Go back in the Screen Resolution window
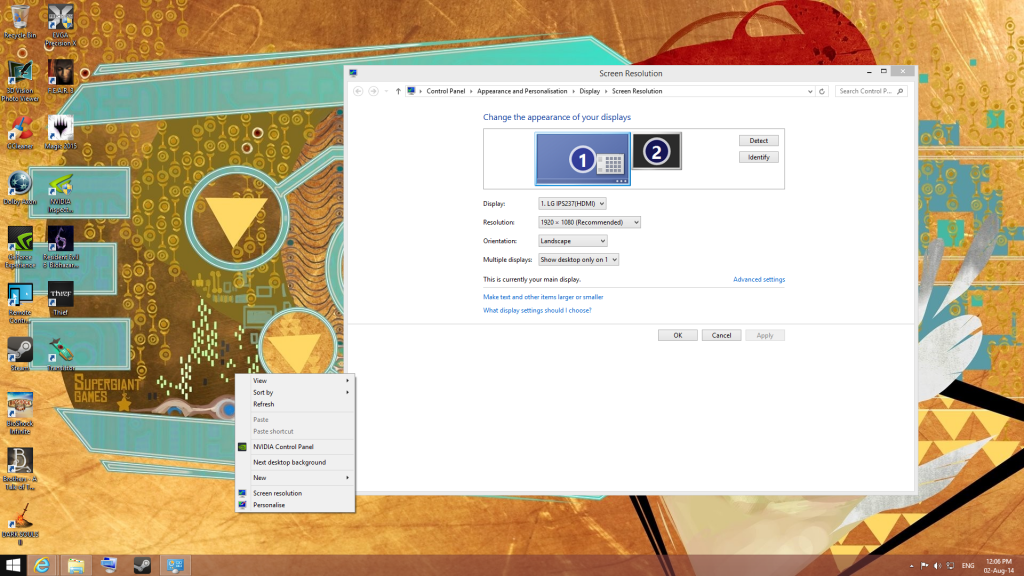Viewport: 1024px width, 576px height. point(358,91)
